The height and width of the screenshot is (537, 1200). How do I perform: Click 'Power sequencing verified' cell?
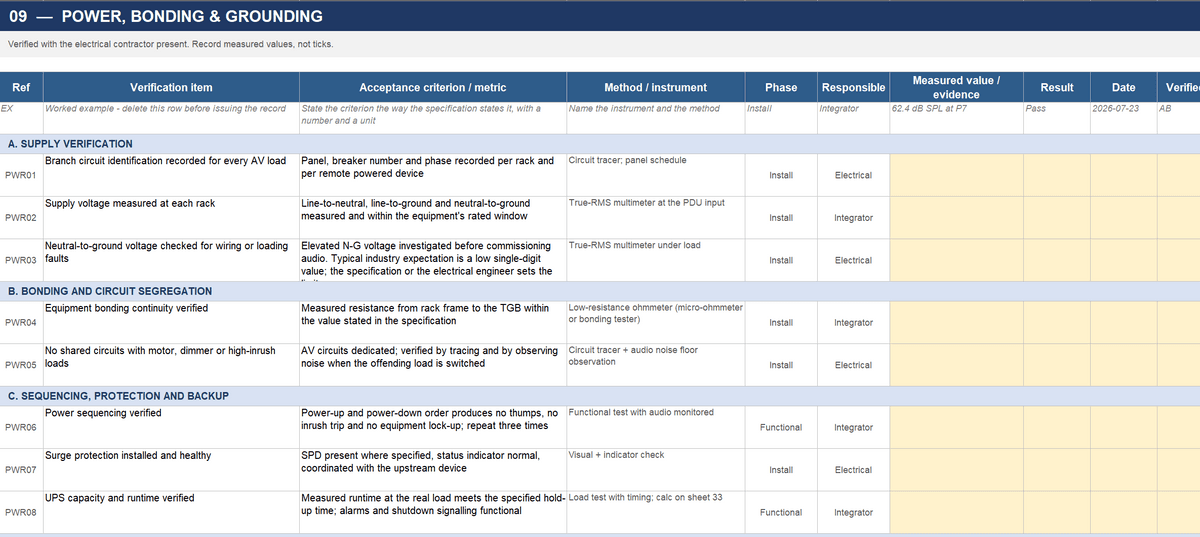(171, 427)
